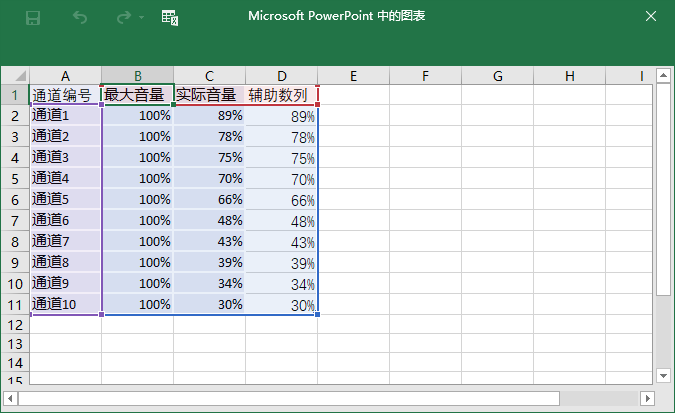The height and width of the screenshot is (413, 675).
Task: Select the cell labeled 通道2
Action: 65,137
